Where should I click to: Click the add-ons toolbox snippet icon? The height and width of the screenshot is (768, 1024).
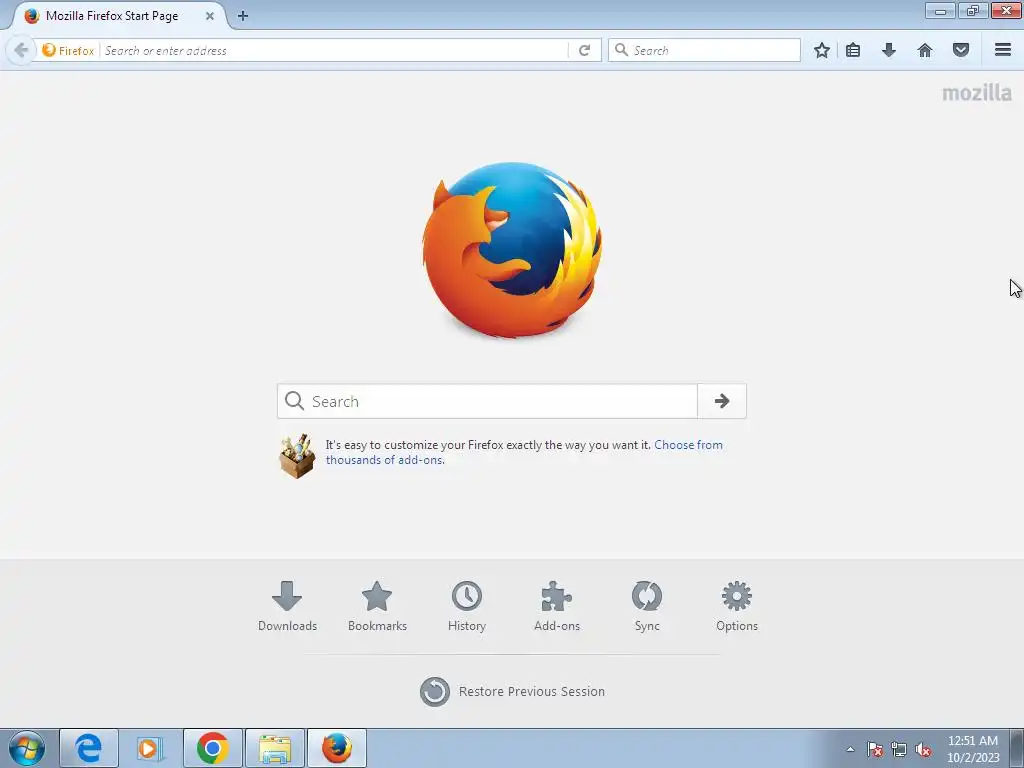click(x=297, y=456)
